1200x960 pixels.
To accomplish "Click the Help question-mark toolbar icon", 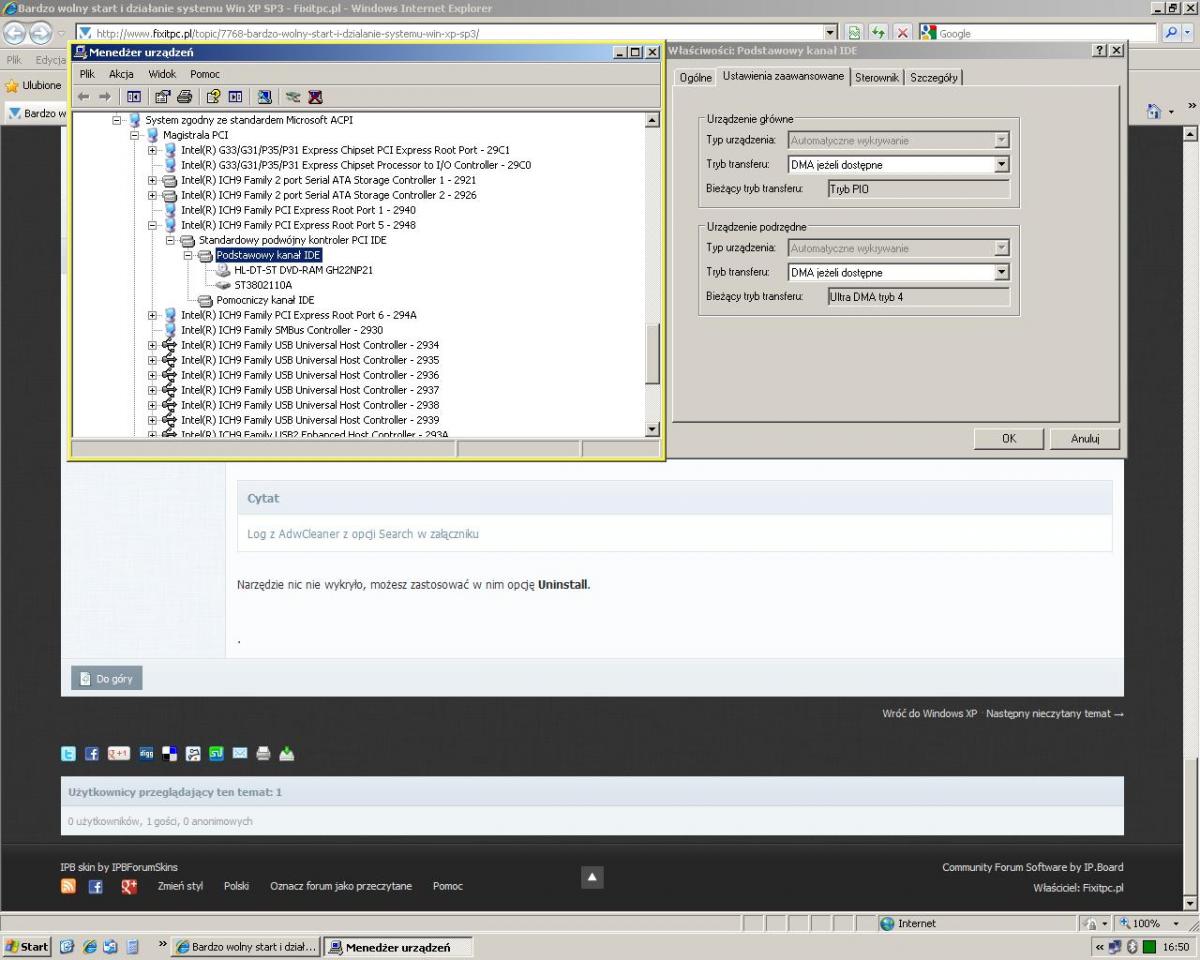I will 213,97.
